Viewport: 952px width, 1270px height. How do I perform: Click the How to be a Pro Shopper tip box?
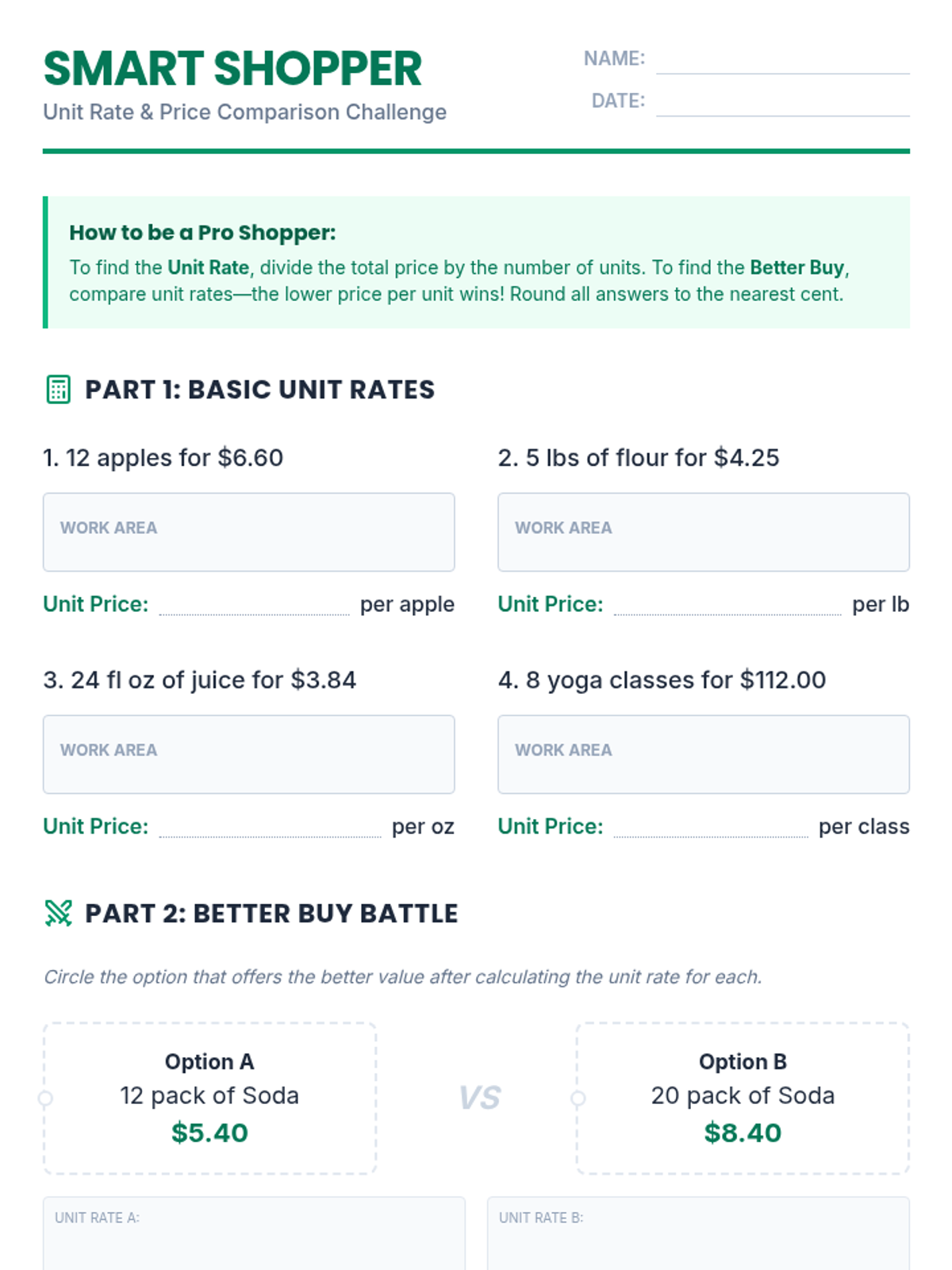pyautogui.click(x=476, y=262)
